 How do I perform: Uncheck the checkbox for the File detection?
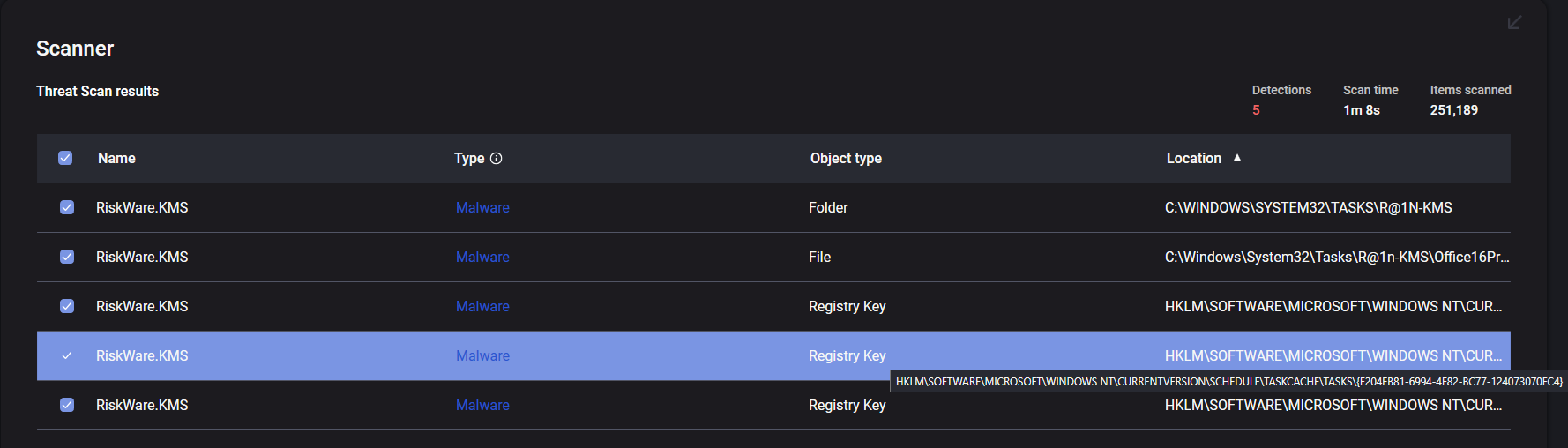[x=67, y=258]
